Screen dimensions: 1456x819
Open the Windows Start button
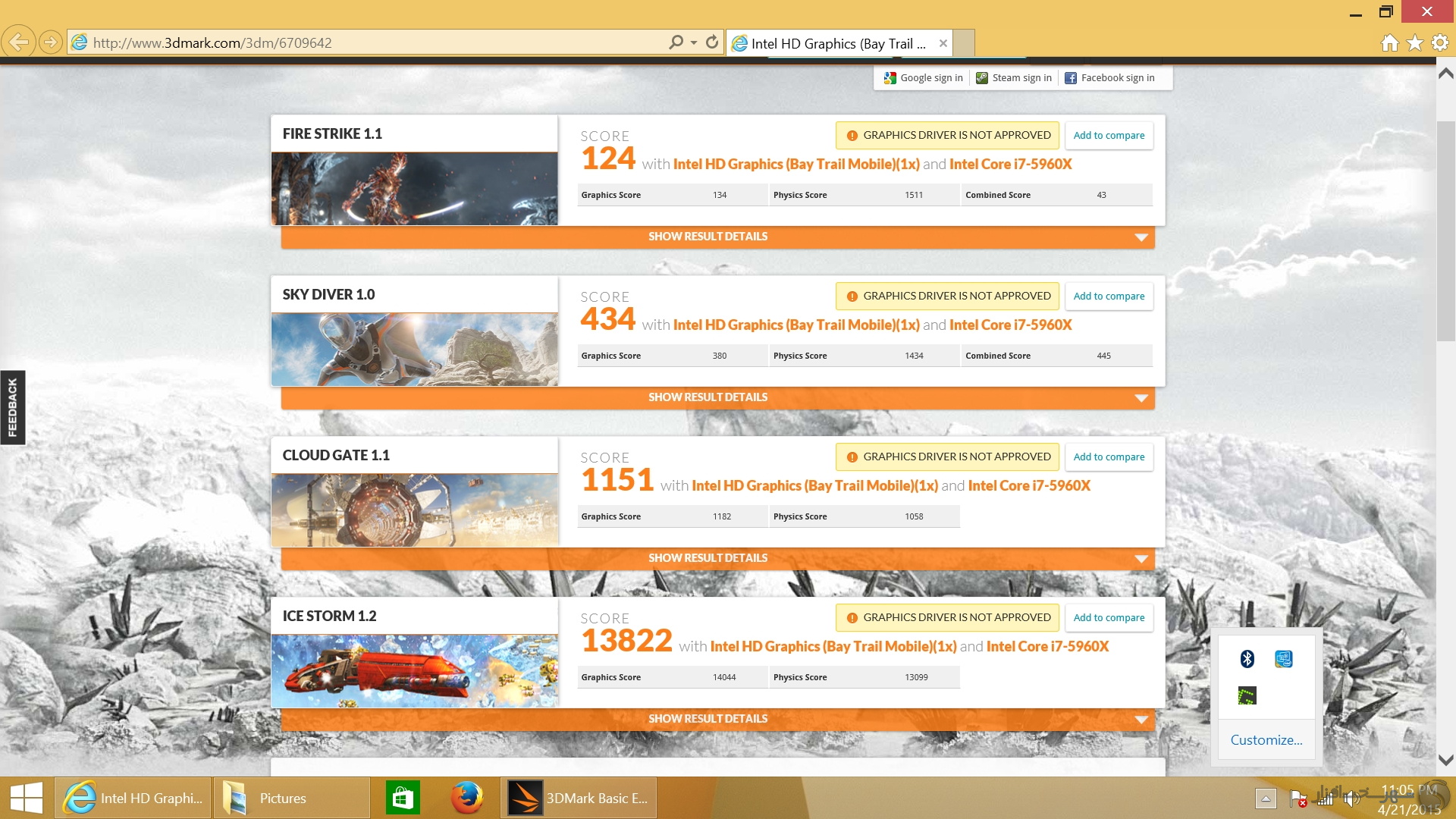pyautogui.click(x=27, y=798)
